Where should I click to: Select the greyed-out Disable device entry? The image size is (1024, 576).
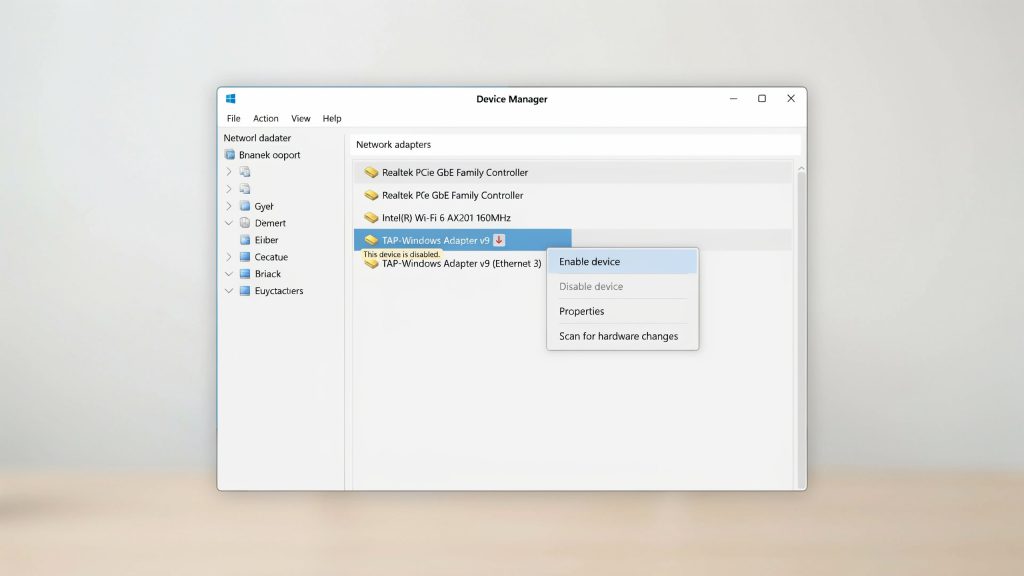(x=622, y=286)
